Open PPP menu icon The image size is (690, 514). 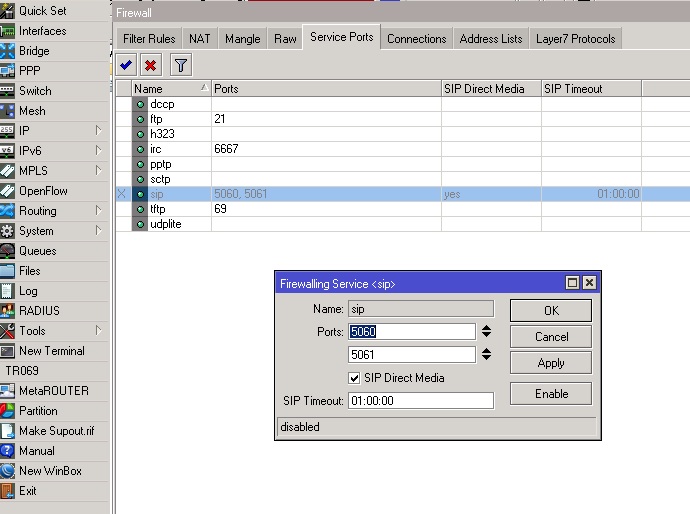tap(7, 71)
